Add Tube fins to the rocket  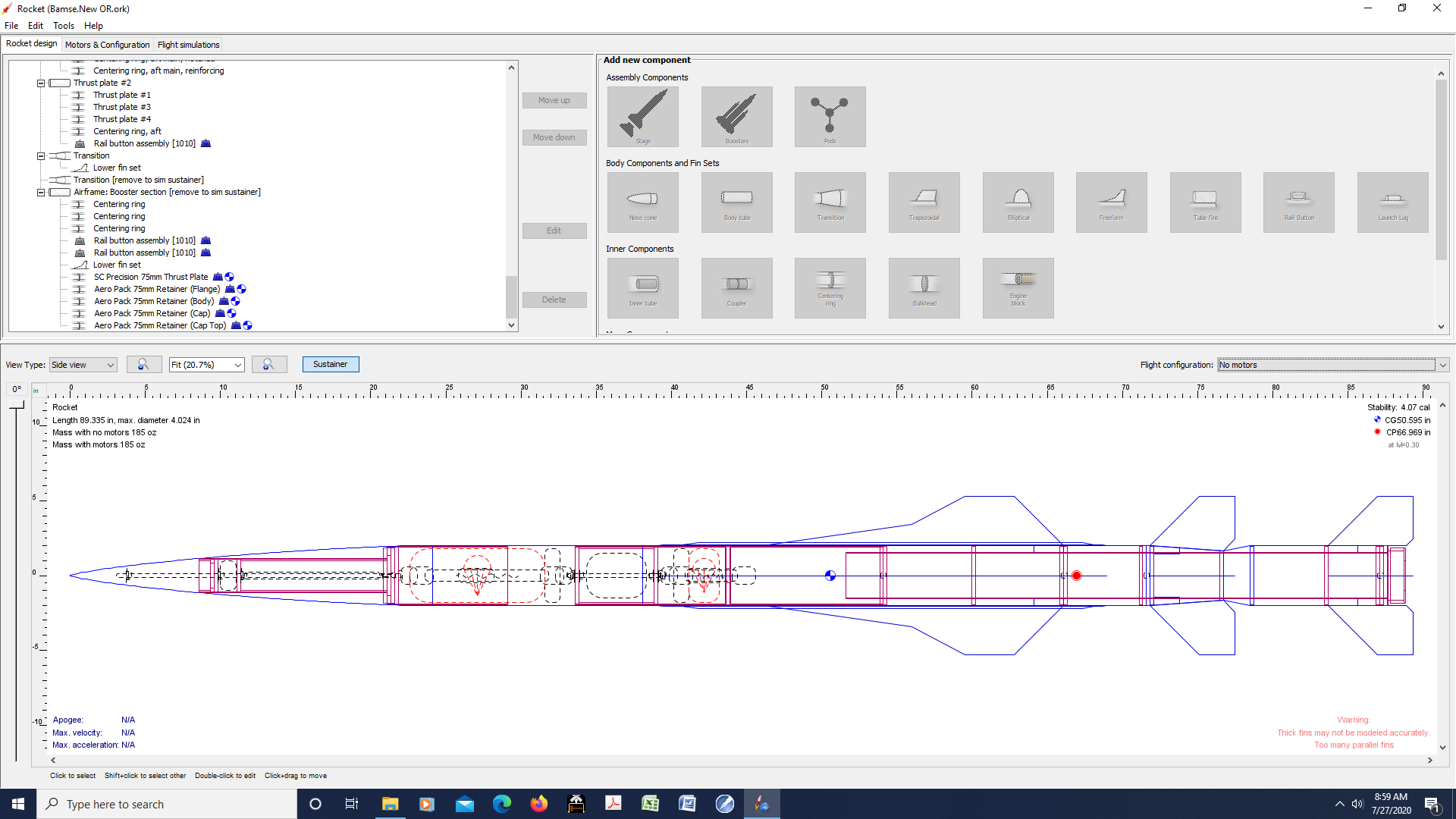point(1205,202)
